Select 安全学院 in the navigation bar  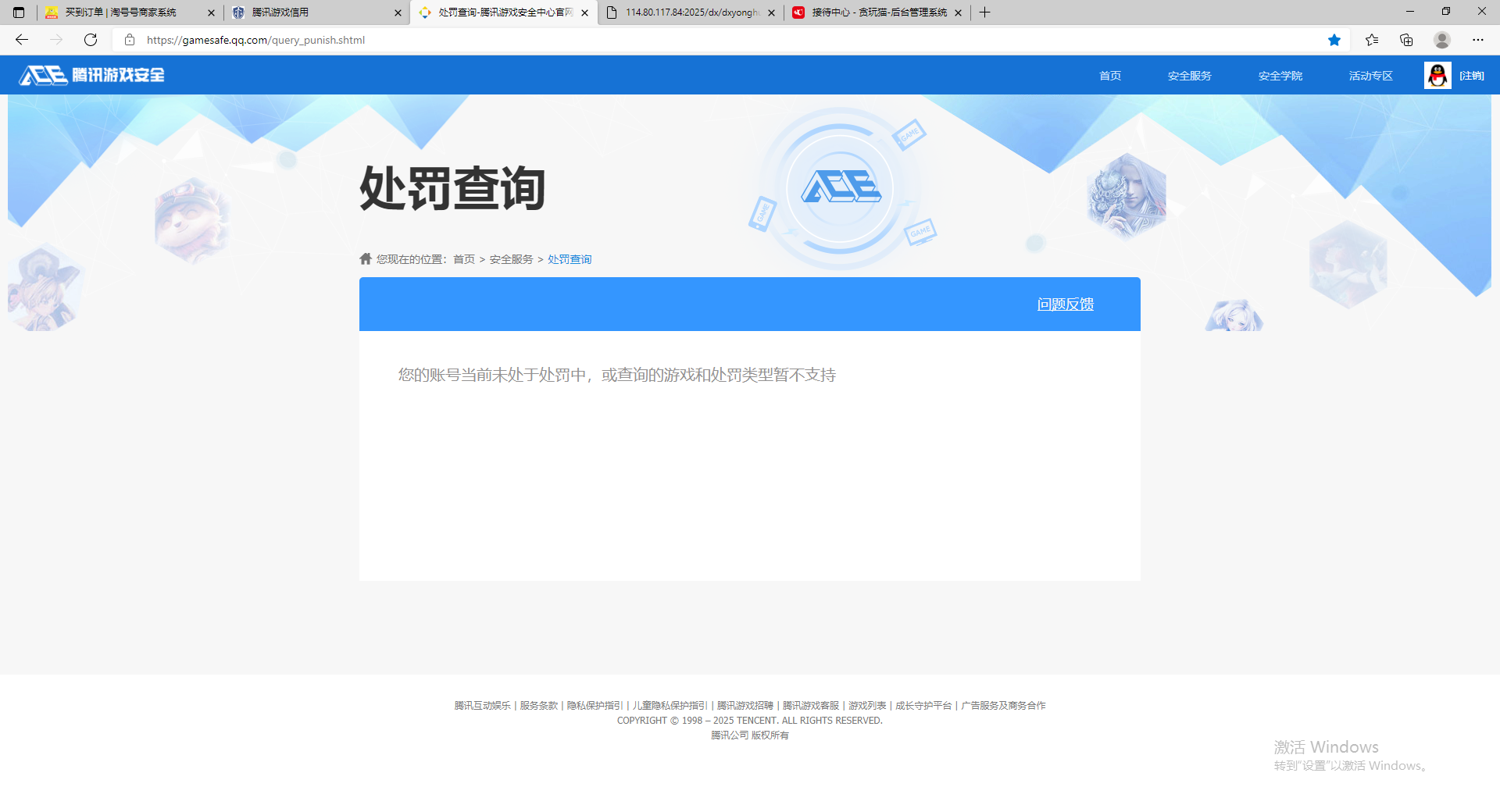tap(1279, 75)
